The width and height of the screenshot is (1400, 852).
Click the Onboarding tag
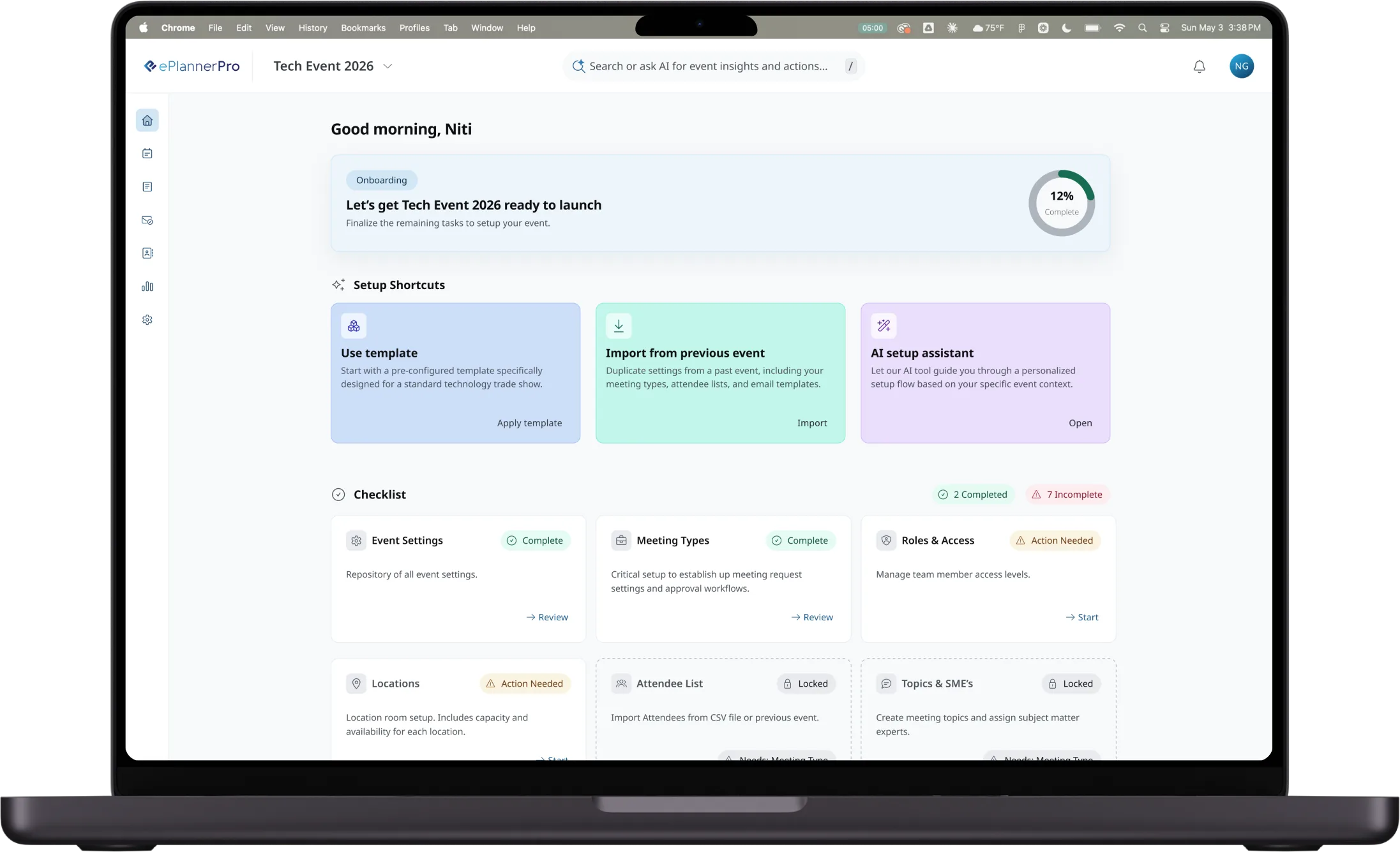[382, 181]
